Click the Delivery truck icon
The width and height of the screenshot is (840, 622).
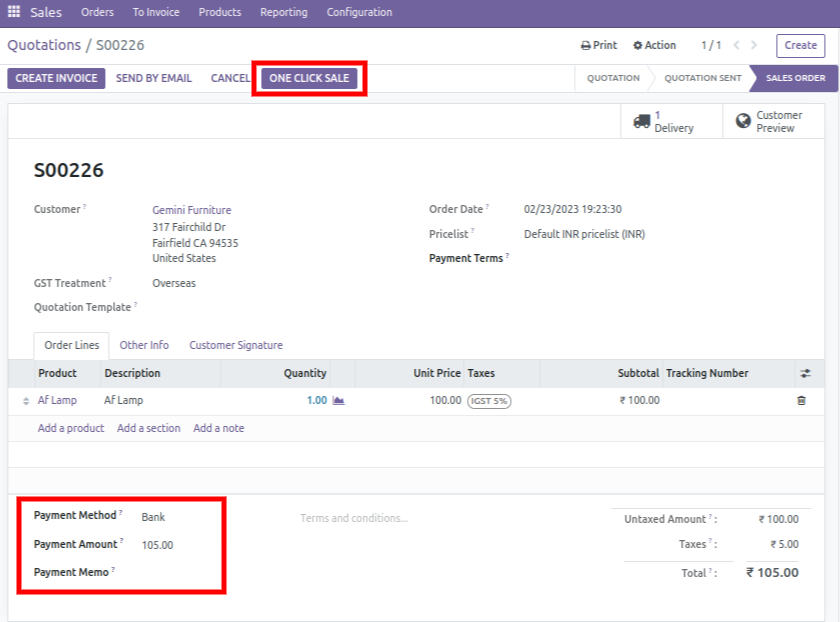(641, 121)
